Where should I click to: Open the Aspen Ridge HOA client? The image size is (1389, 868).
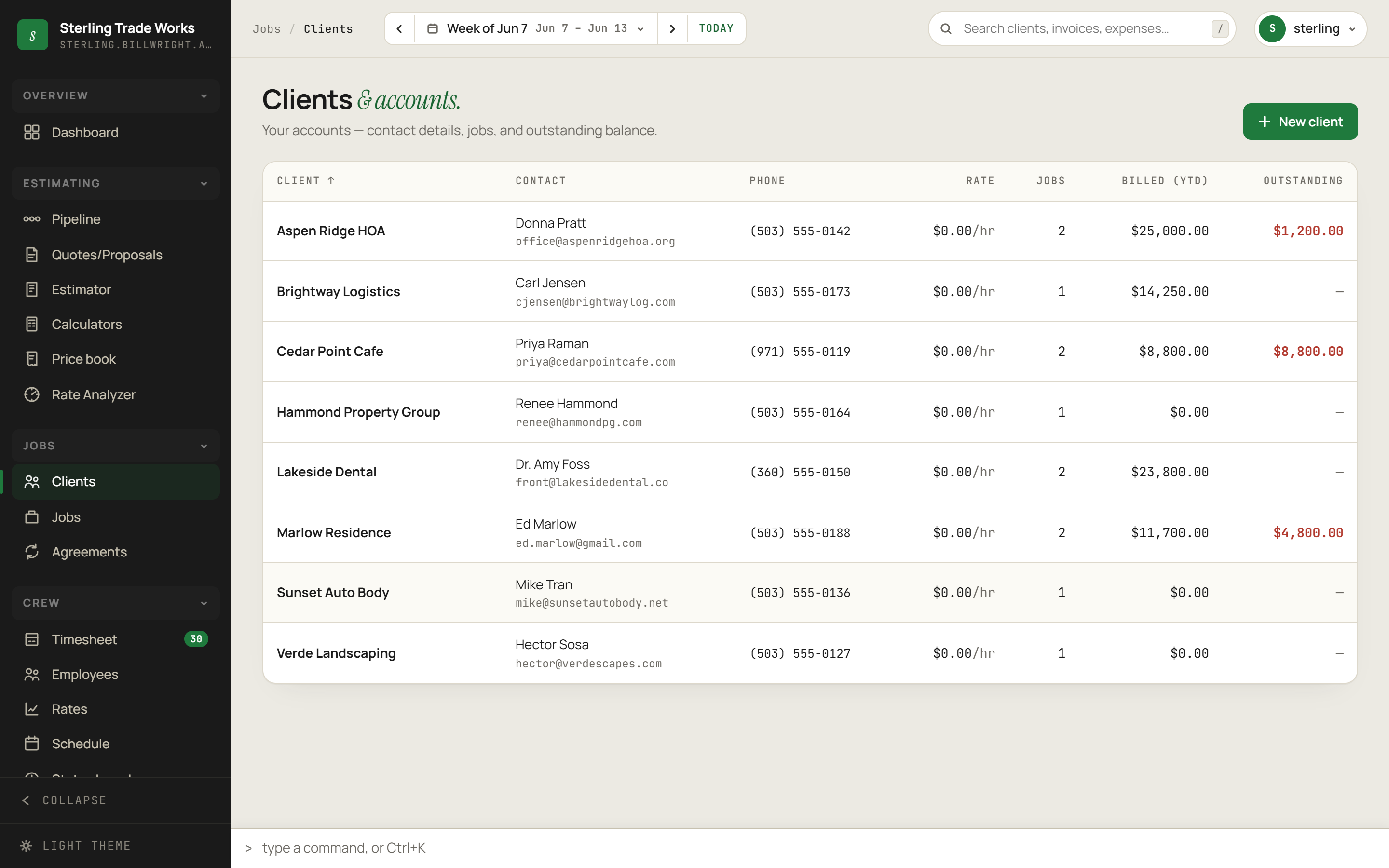coord(330,231)
